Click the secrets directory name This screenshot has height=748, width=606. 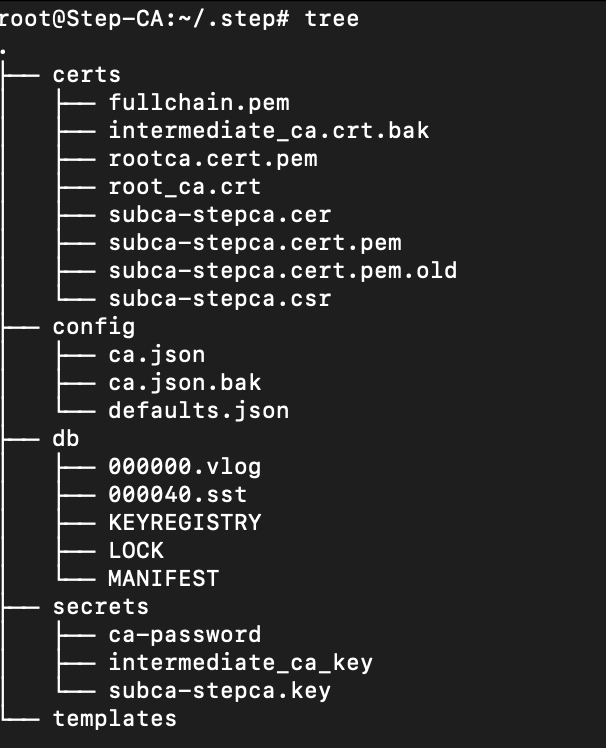[100, 606]
